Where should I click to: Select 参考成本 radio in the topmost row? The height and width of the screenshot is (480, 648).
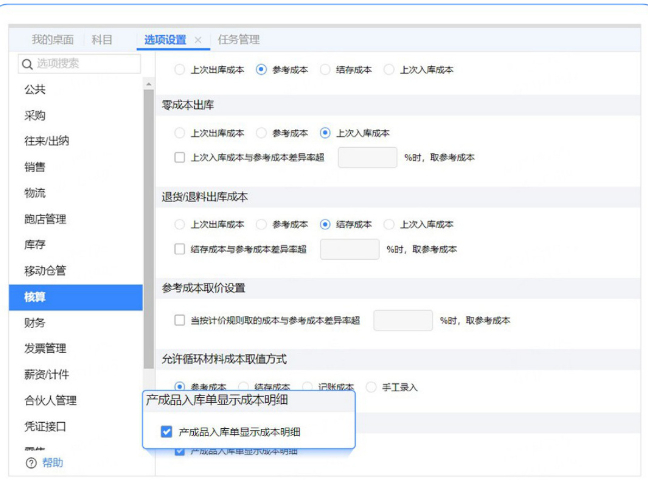(x=261, y=69)
